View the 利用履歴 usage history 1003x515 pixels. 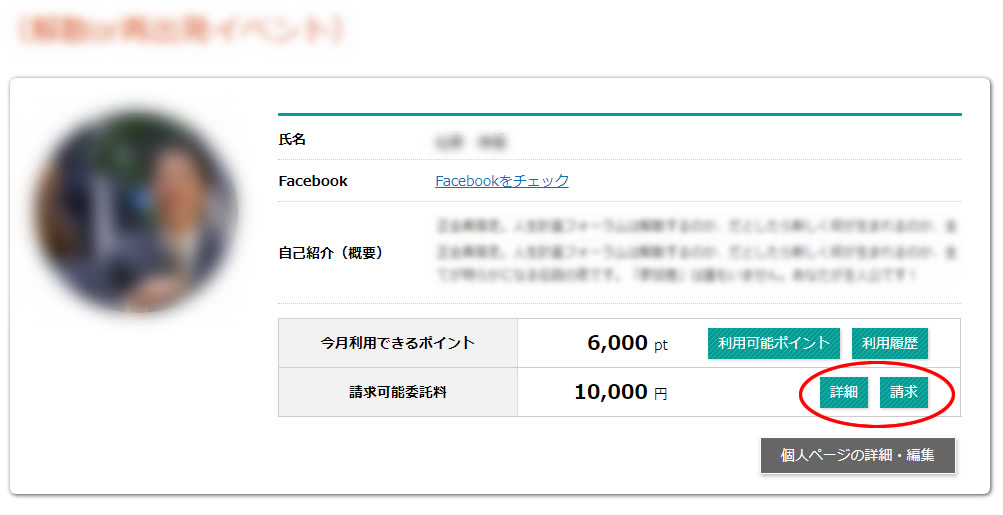[x=890, y=344]
